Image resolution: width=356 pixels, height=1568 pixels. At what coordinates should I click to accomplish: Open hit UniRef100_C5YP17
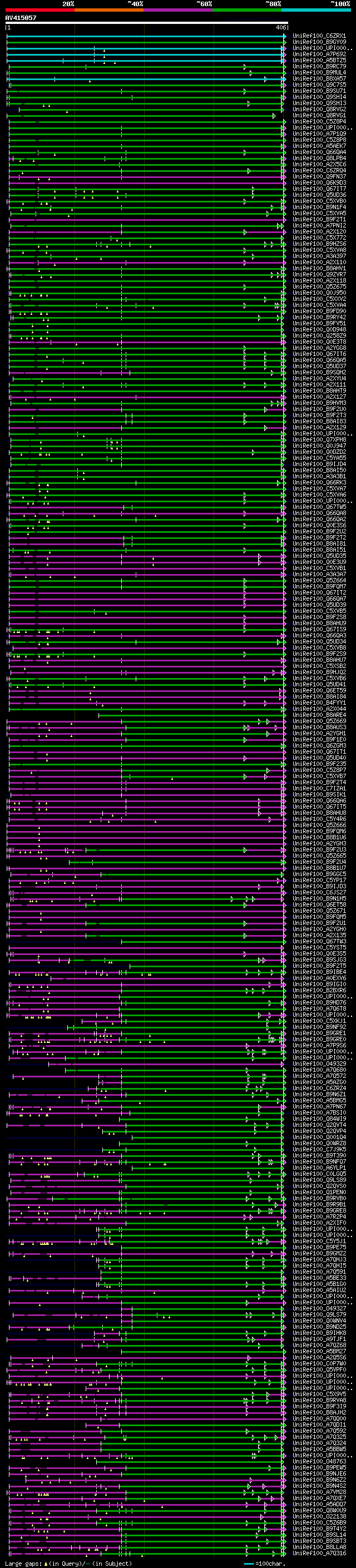coord(319,880)
